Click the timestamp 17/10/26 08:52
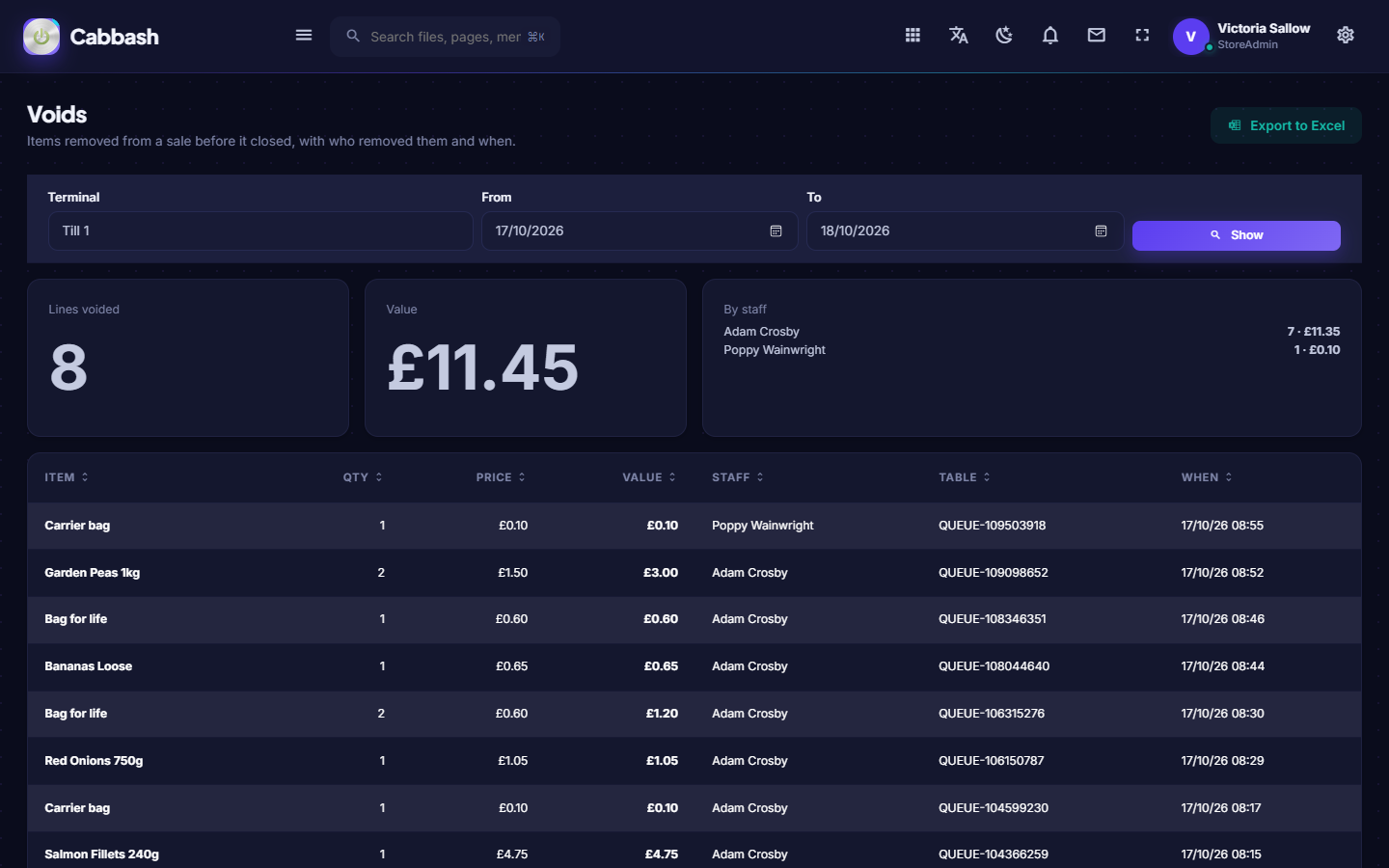The image size is (1389, 868). tap(1222, 573)
